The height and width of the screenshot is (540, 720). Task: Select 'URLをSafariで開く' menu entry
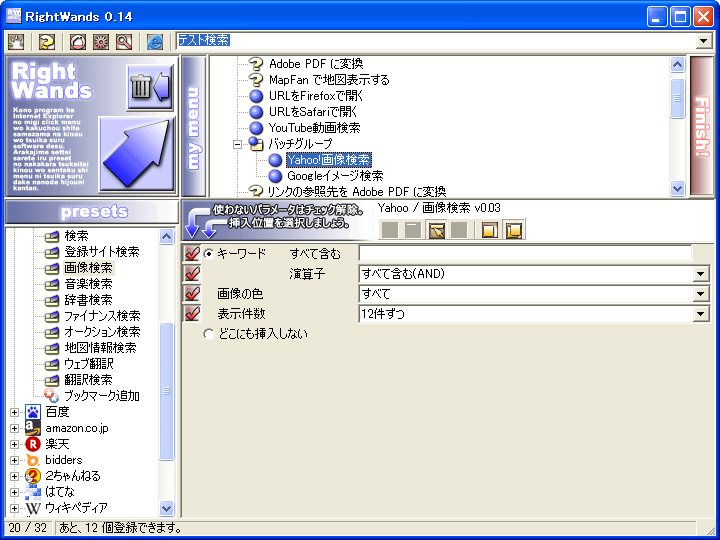point(313,112)
